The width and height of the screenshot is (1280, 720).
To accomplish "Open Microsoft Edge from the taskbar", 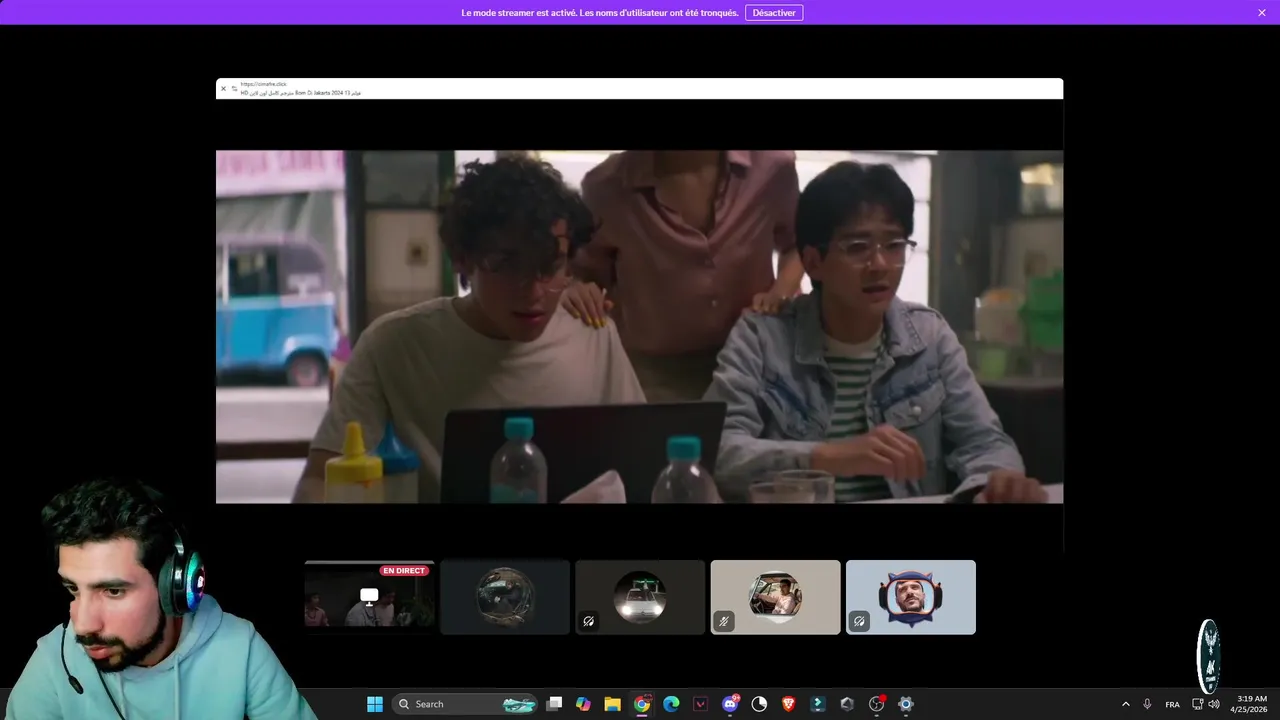I will [671, 704].
